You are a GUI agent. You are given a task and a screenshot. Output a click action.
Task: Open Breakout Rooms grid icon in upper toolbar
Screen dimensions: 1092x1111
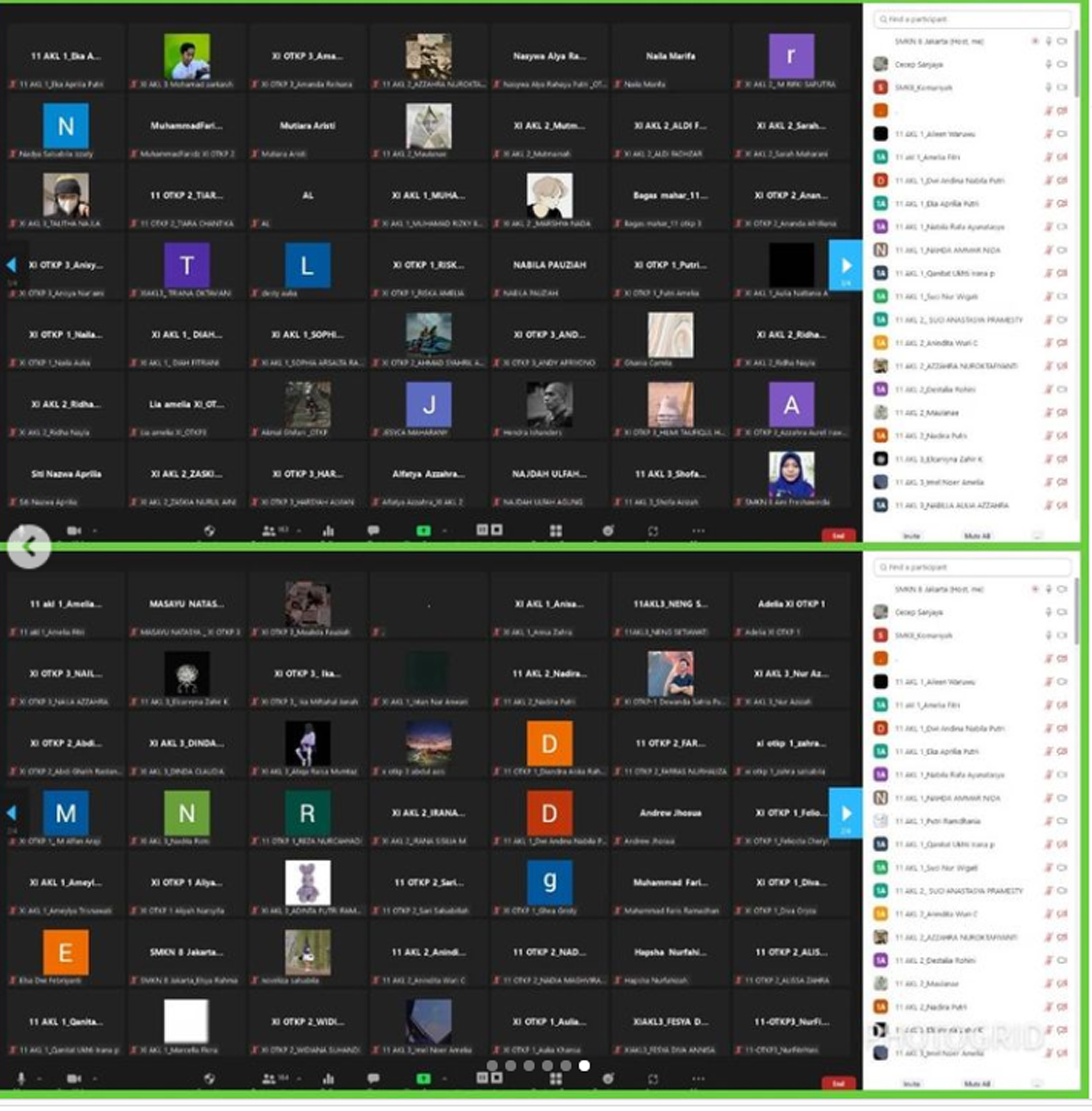coord(555,531)
